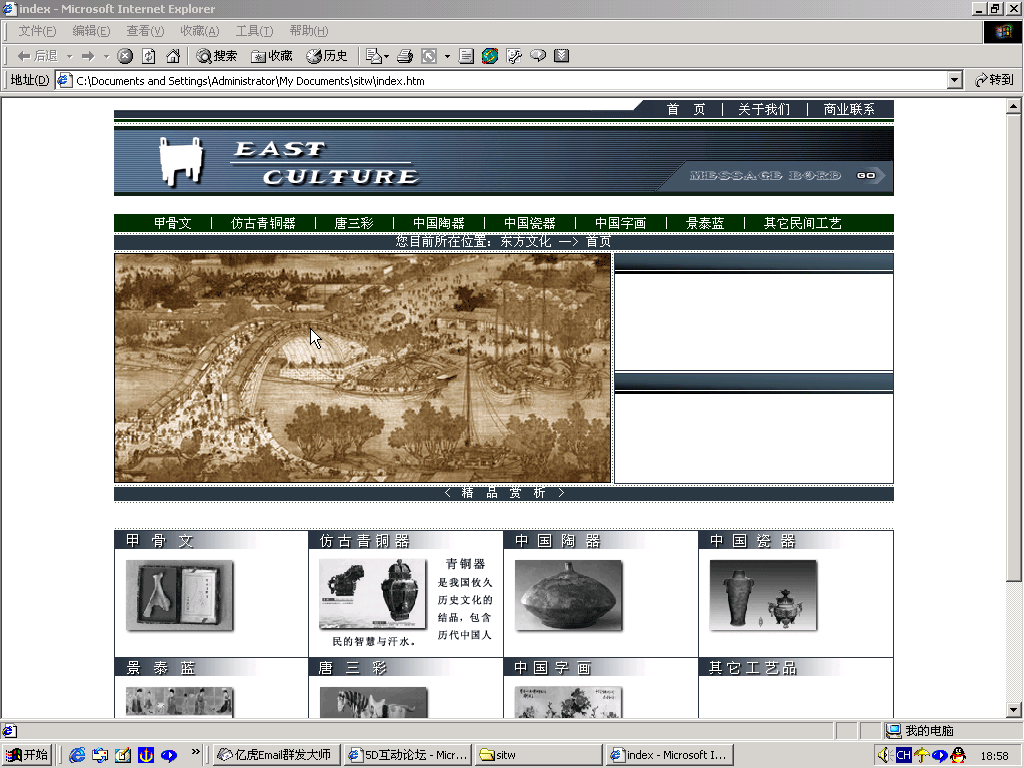Click the full-screen size toolbar icon
1024x768 pixels.
(429, 56)
